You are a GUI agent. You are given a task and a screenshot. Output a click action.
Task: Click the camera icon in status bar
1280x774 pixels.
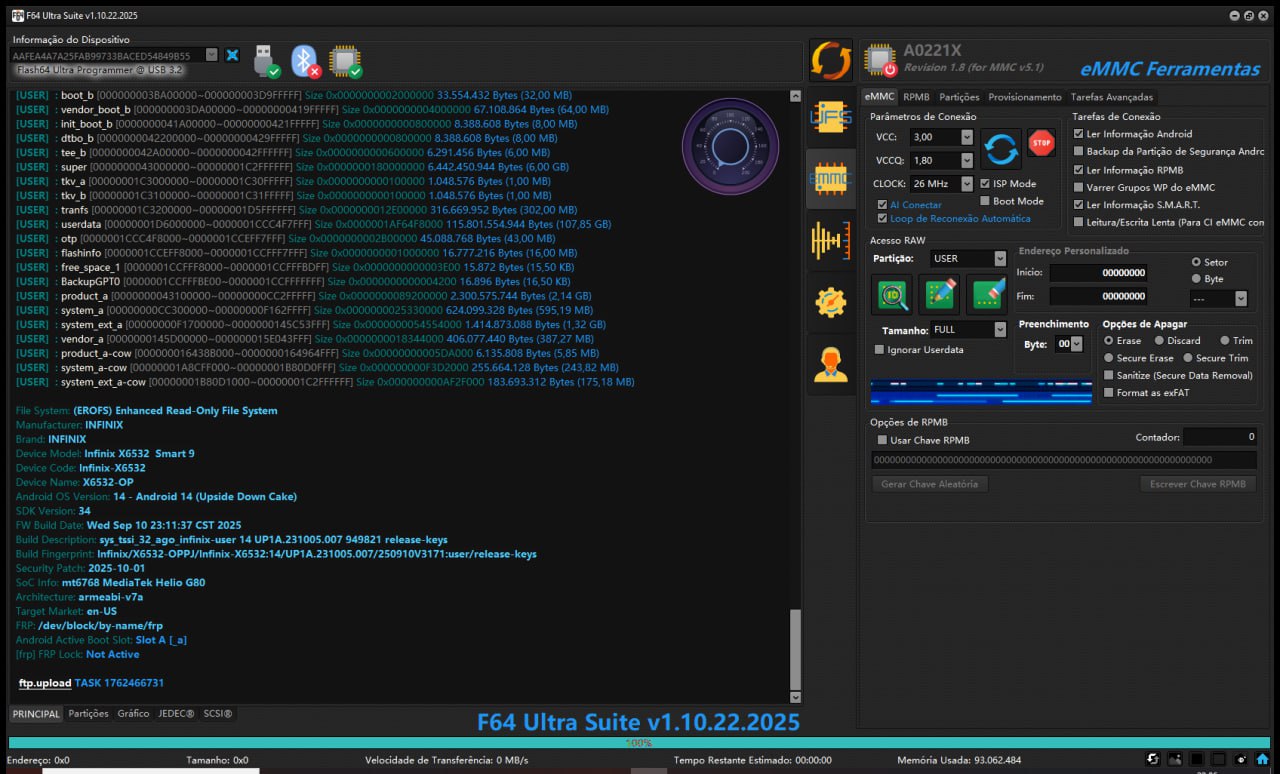tap(1240, 760)
